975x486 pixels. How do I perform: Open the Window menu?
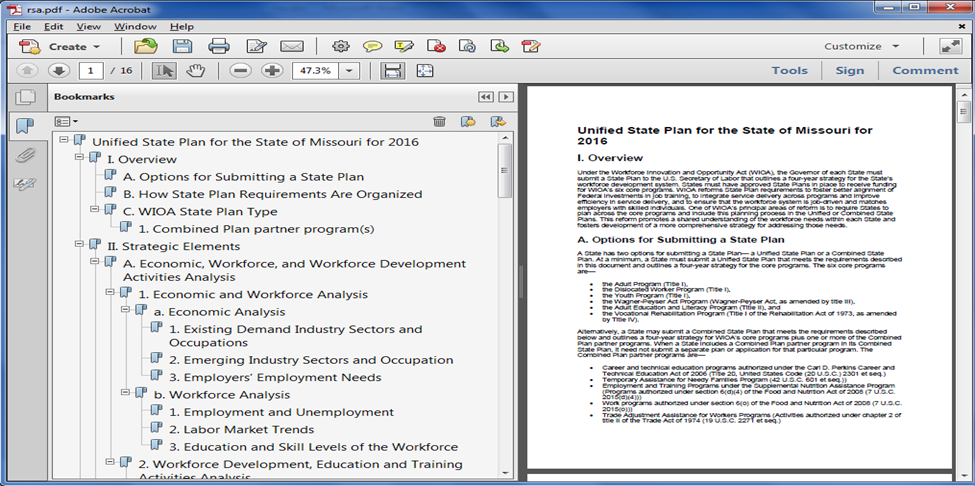(x=135, y=25)
